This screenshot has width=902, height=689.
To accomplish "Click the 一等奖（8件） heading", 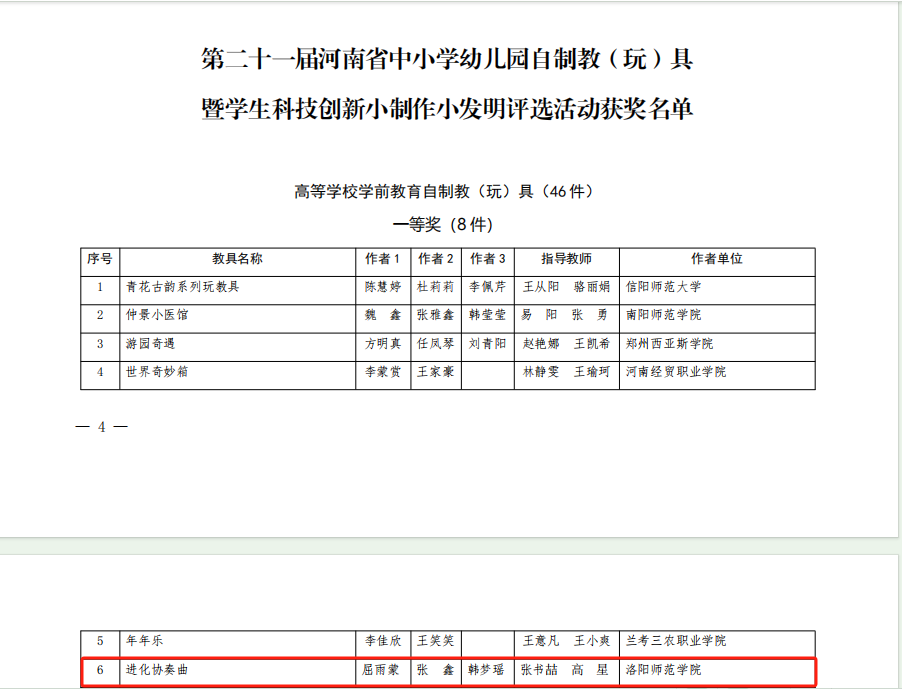I will pyautogui.click(x=443, y=224).
